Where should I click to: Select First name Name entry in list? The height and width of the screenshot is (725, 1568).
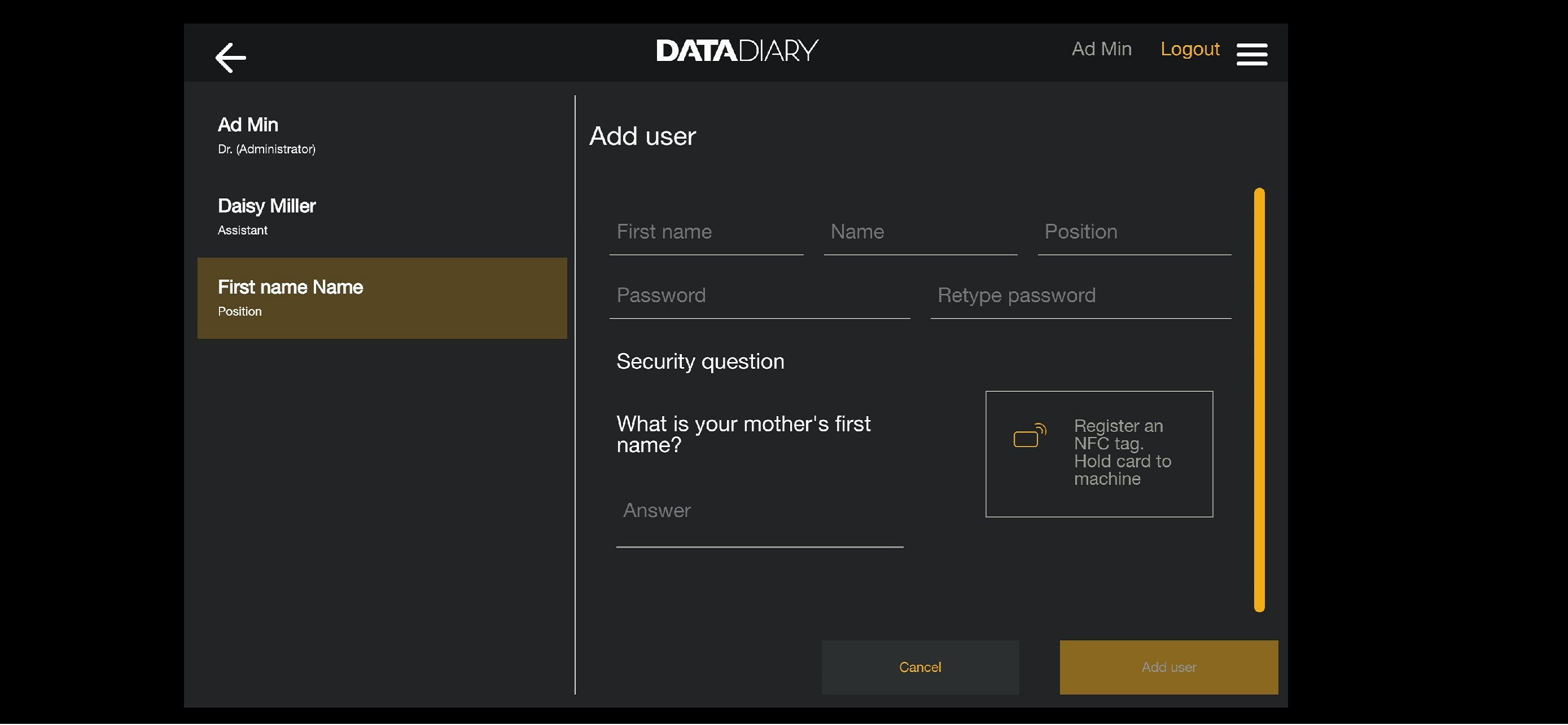coord(382,298)
